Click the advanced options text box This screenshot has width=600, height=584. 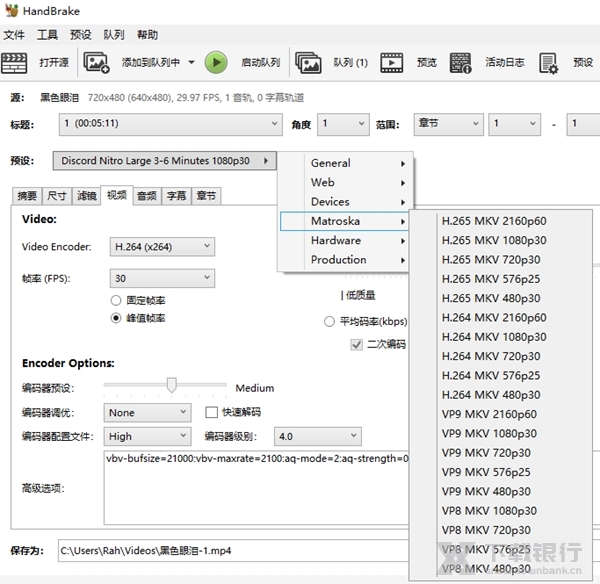coord(256,488)
